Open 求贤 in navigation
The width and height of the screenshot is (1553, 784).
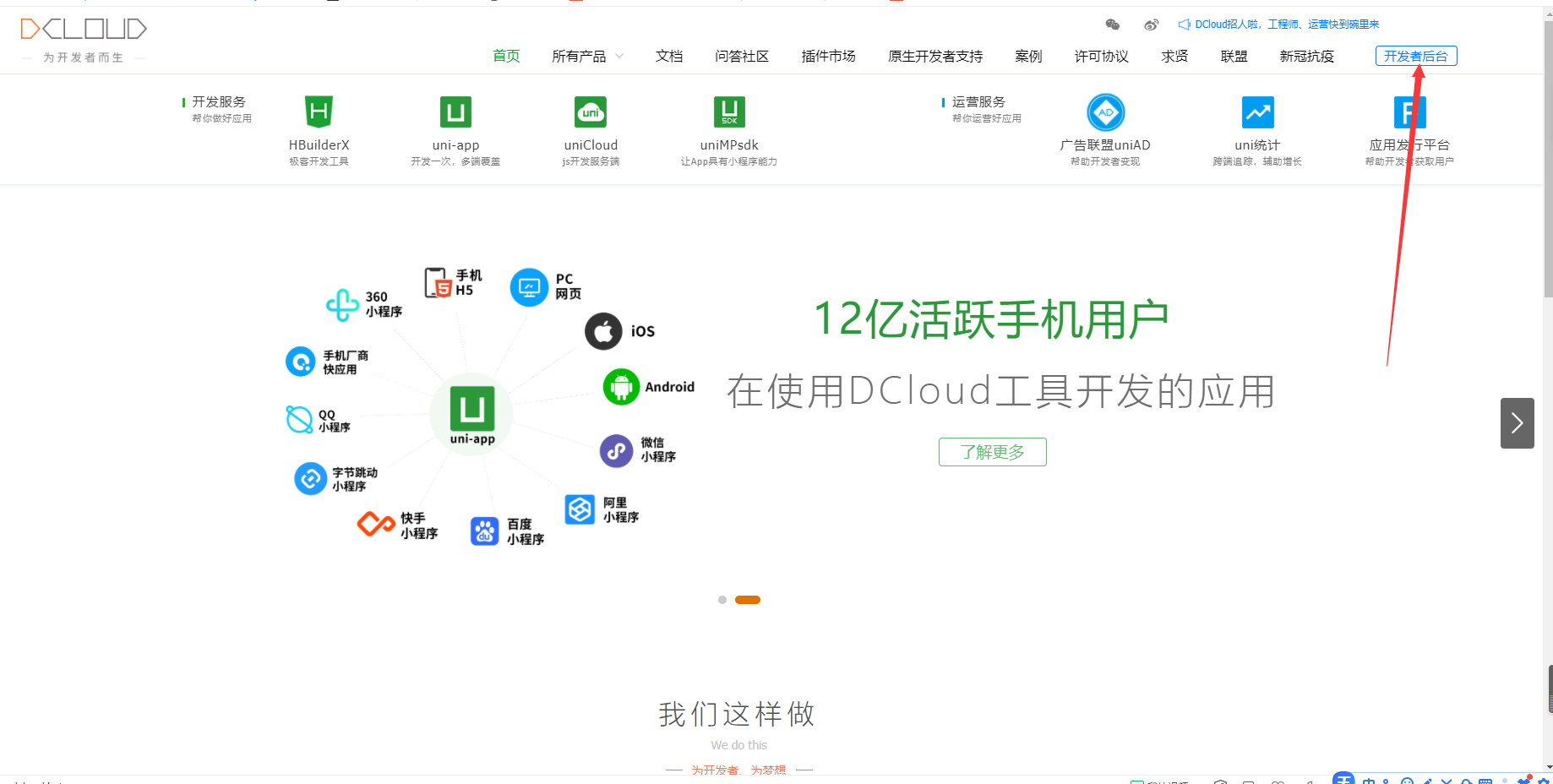coord(1174,57)
